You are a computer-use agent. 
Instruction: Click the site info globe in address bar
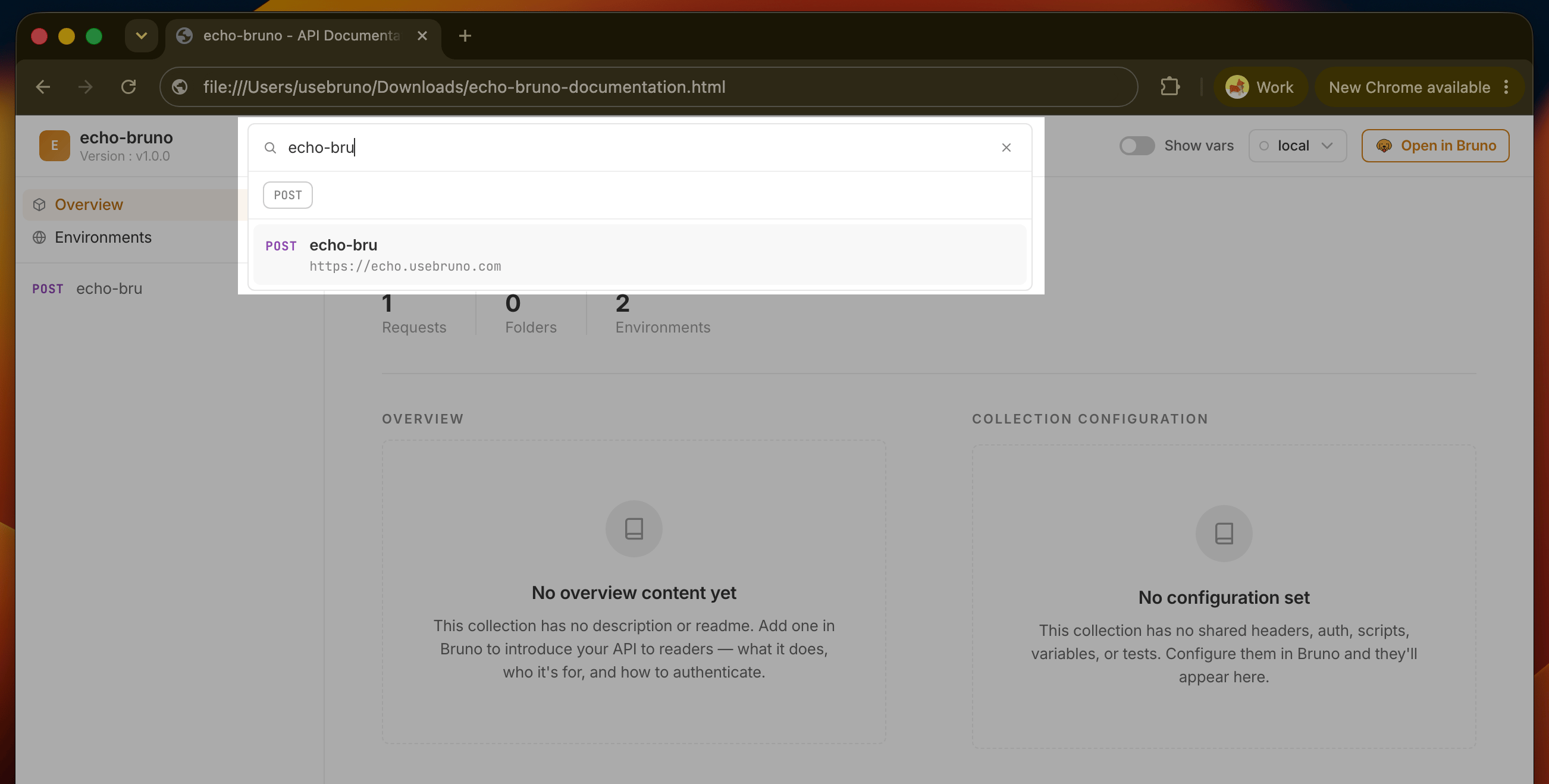click(x=179, y=87)
